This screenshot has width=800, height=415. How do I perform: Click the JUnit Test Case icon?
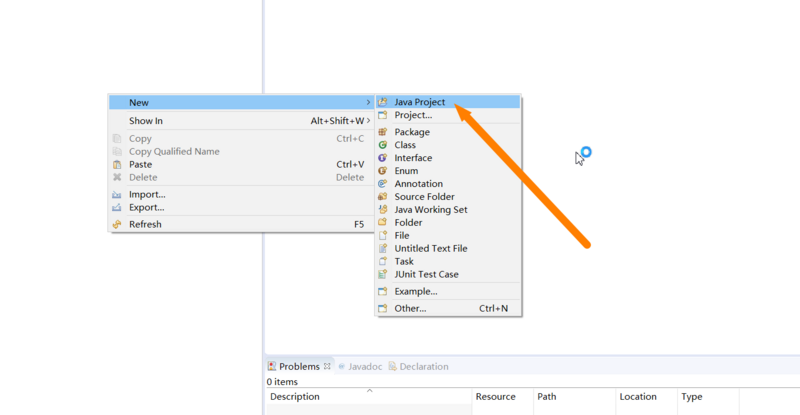click(x=383, y=274)
